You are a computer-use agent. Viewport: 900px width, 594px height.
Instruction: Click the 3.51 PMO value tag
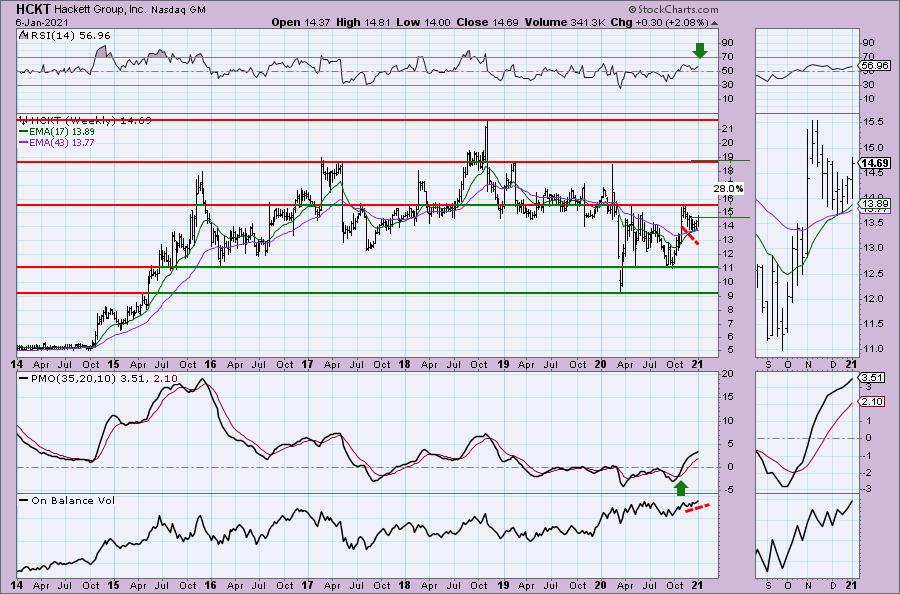[x=872, y=378]
